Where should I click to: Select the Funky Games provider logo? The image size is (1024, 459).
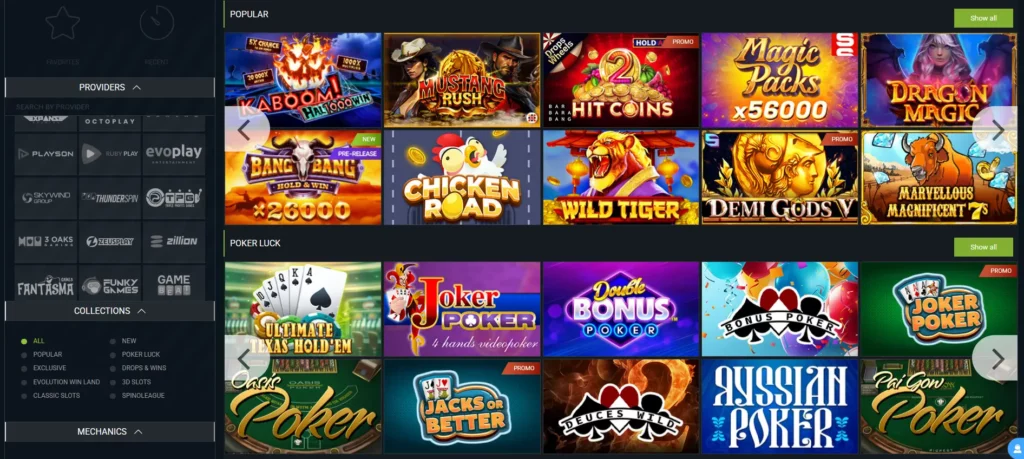pyautogui.click(x=110, y=285)
